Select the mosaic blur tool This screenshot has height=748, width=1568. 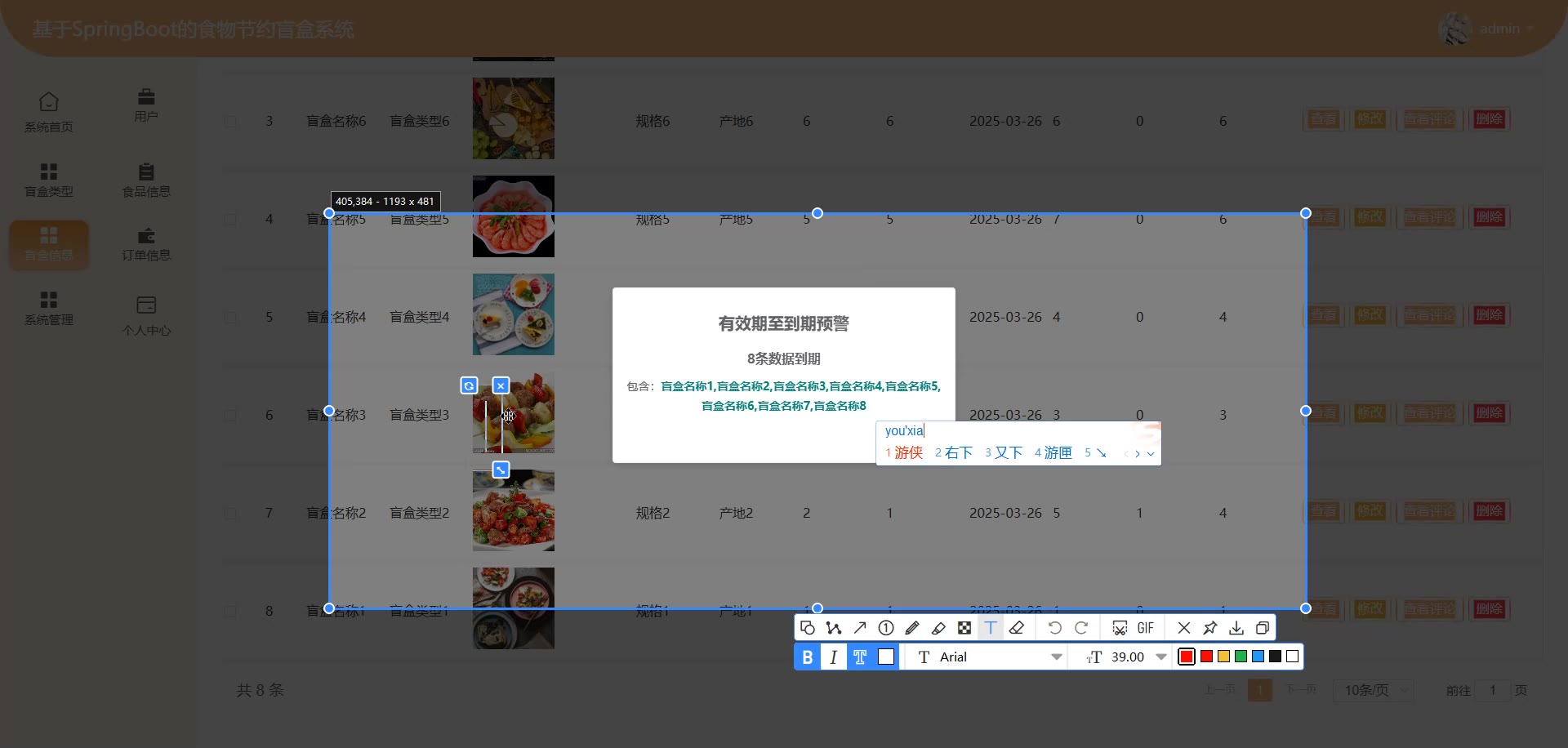[964, 628]
